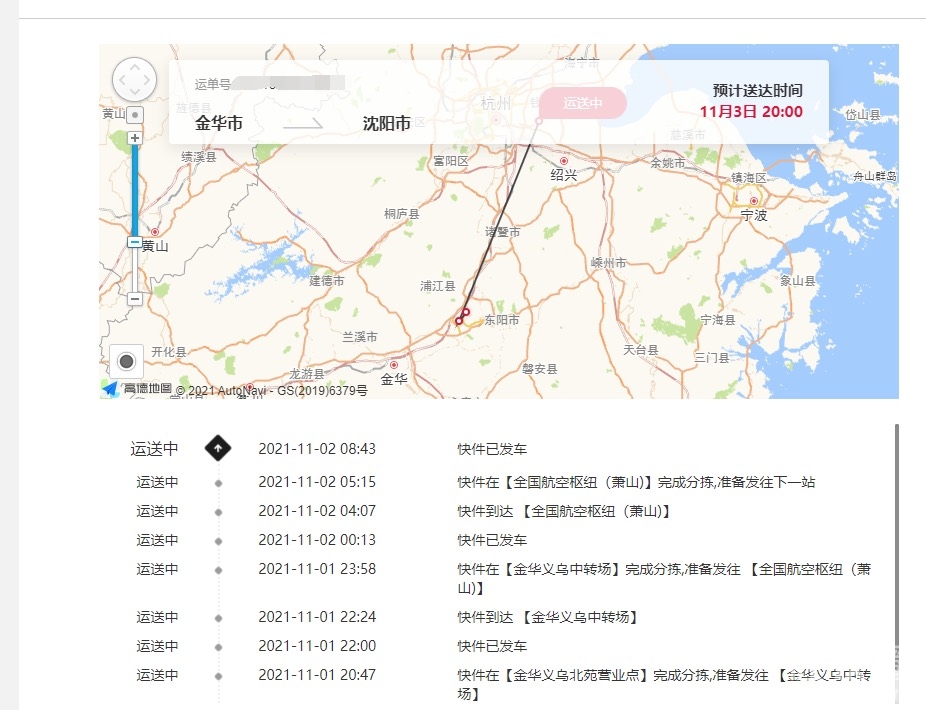Click the black diamond latest-status icon
Screen dimensions: 926x710
coord(218,449)
